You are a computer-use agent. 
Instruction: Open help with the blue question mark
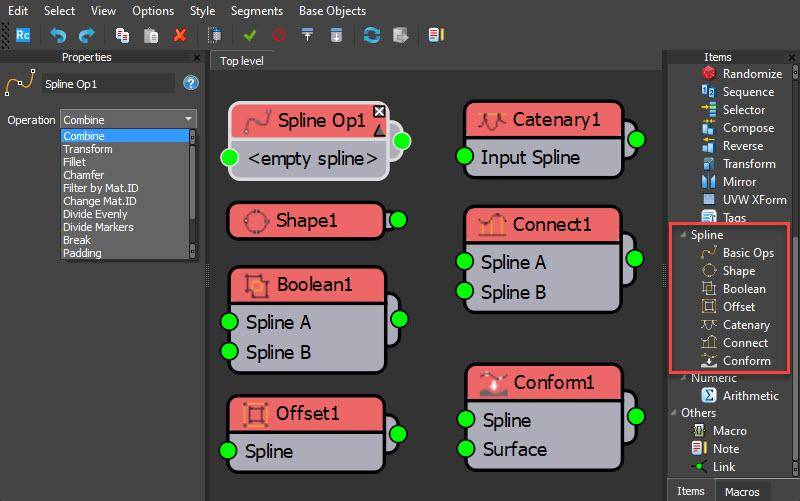[x=190, y=83]
